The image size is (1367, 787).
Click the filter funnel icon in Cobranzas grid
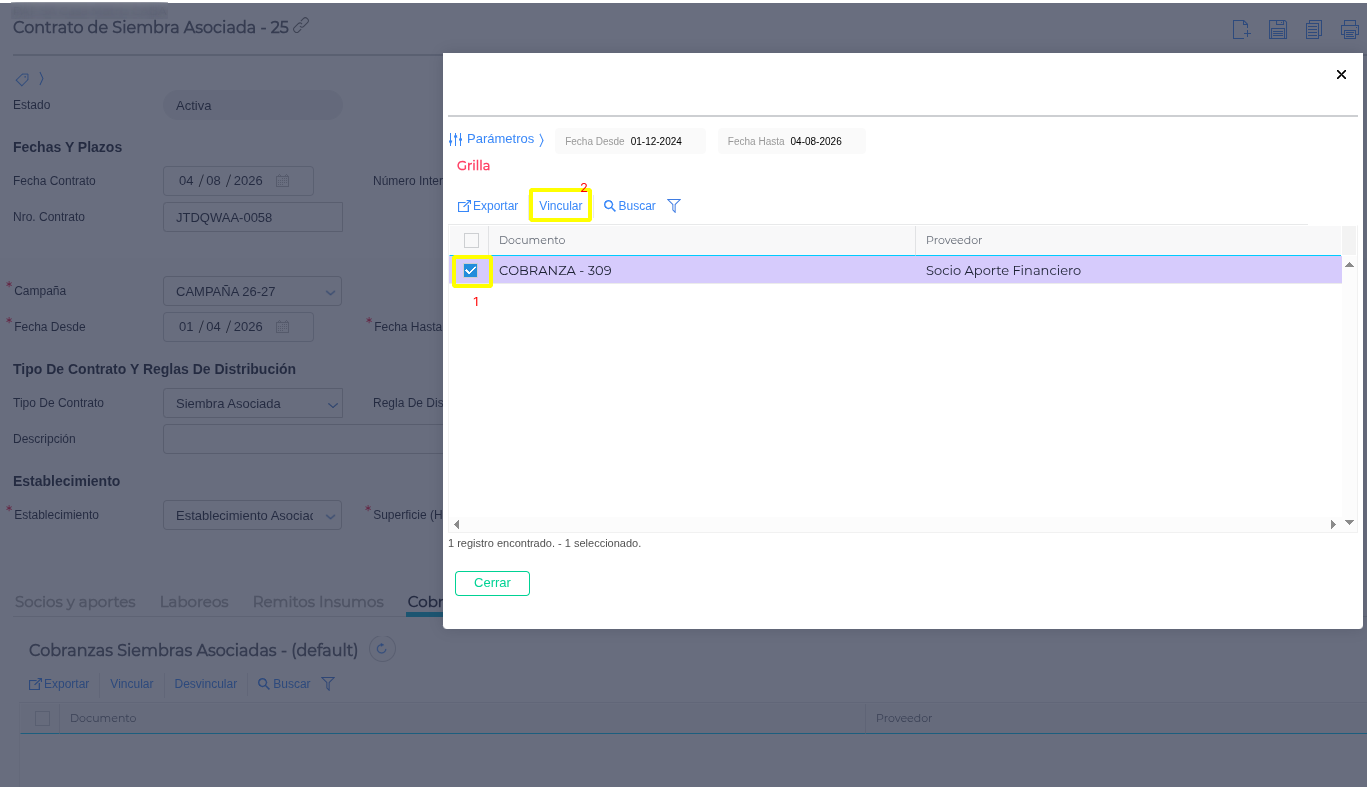pos(327,684)
